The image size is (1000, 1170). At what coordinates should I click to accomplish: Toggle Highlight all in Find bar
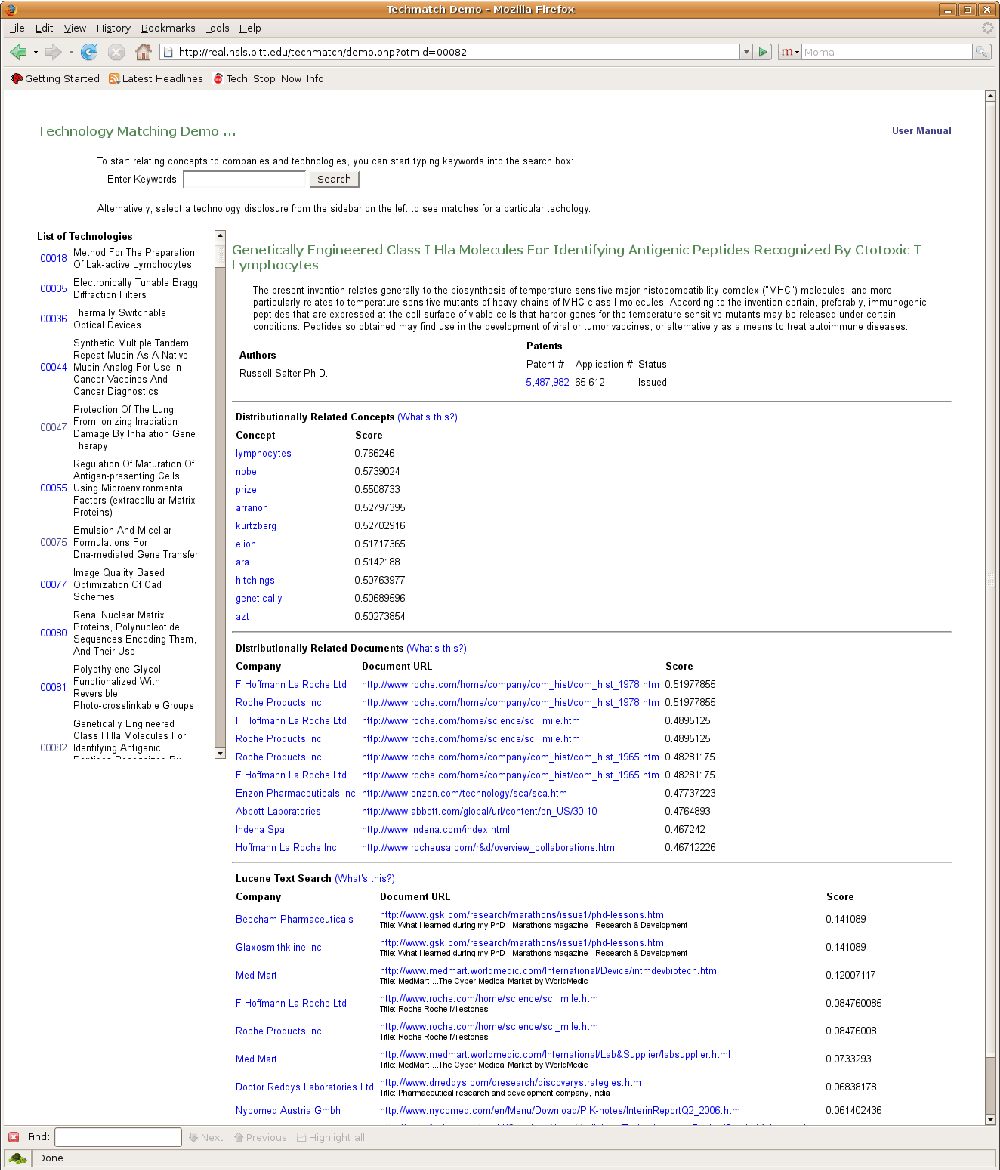coord(331,1137)
